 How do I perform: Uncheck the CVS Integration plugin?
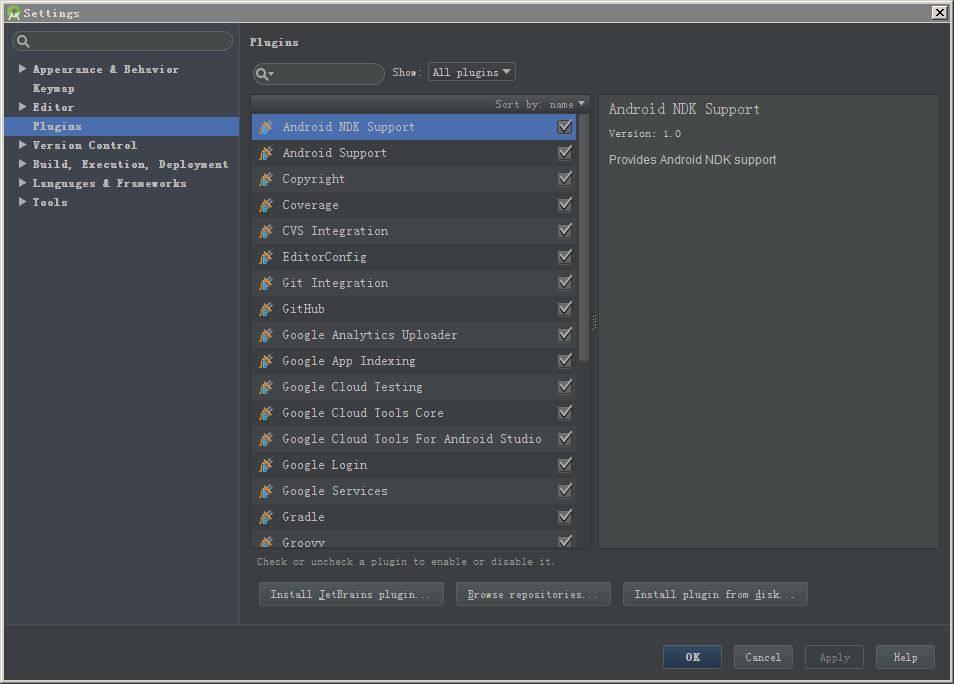point(565,231)
